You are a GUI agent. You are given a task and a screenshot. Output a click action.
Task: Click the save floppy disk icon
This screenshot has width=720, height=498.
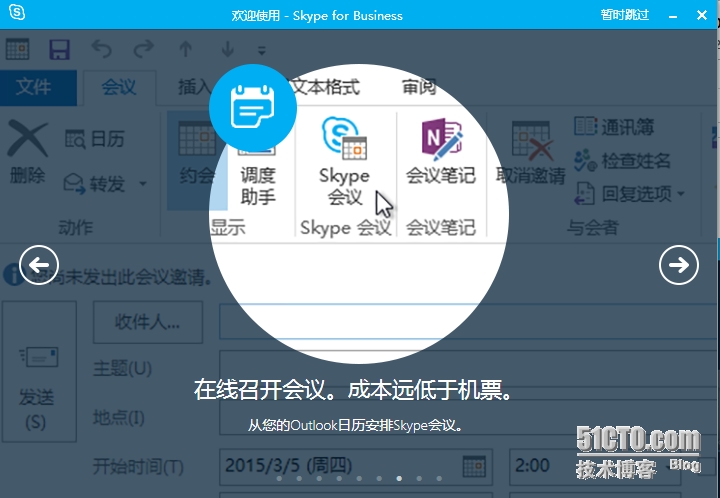(59, 49)
